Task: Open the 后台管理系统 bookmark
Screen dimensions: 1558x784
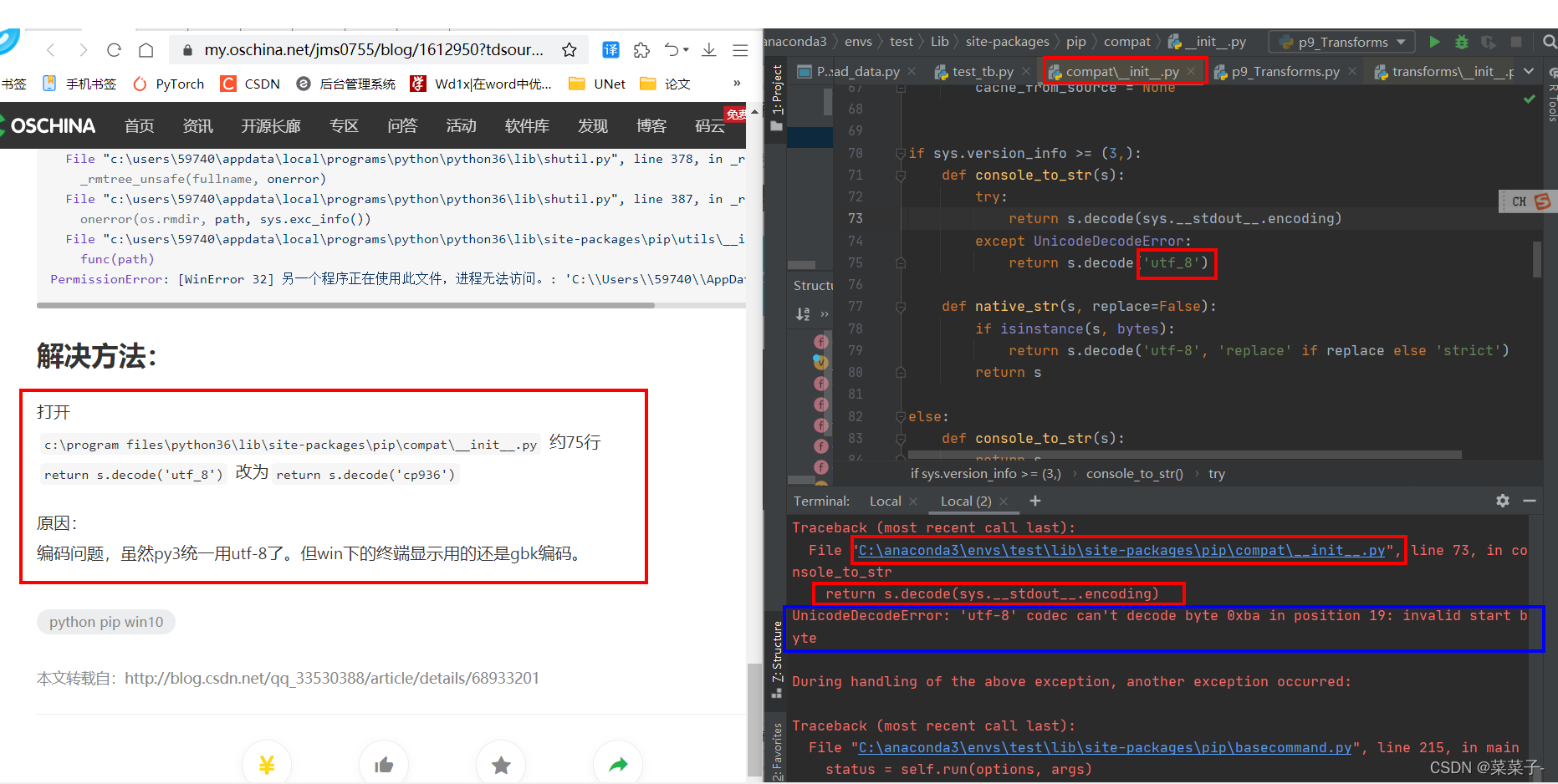Action: [x=346, y=84]
